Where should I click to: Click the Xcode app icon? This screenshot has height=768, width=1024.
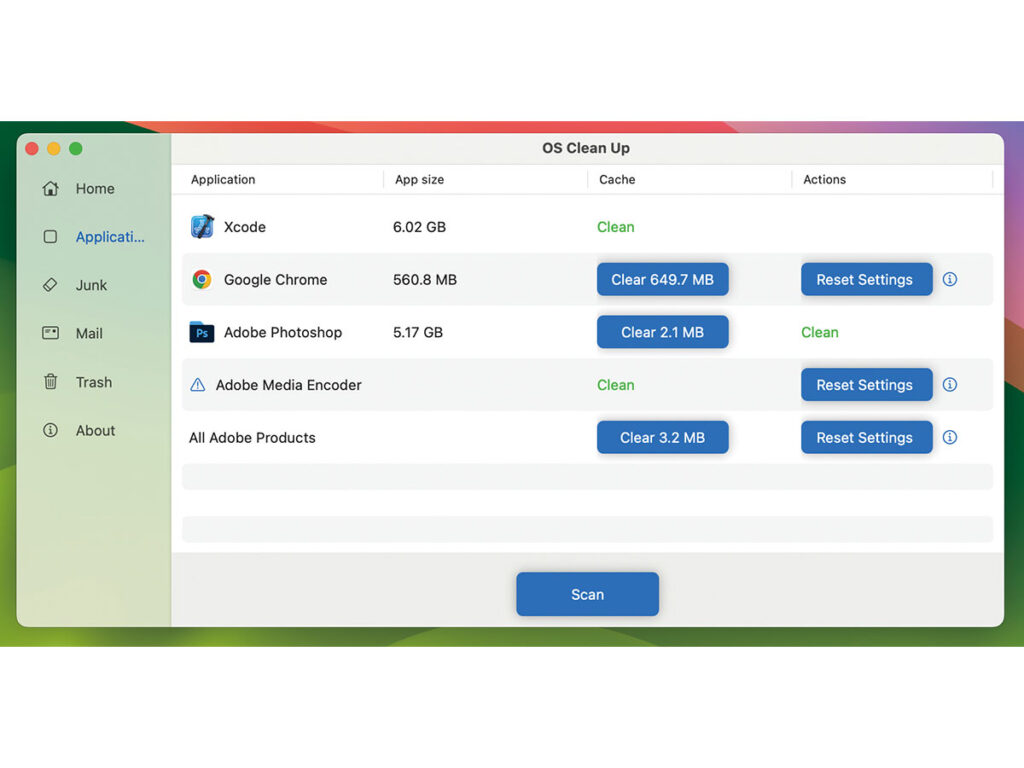[202, 227]
